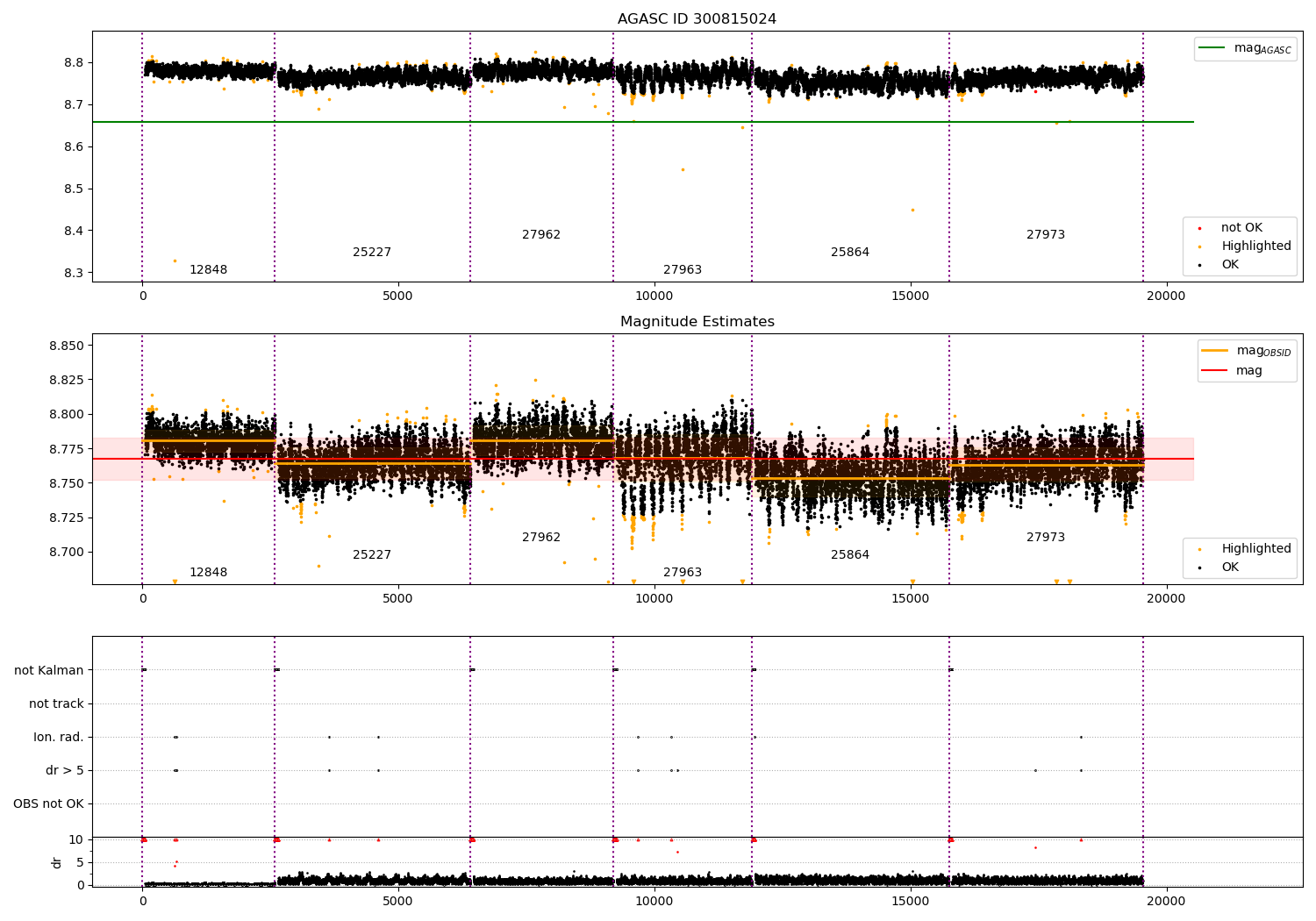Click the red mag horizontal line in middle plot

(643, 459)
